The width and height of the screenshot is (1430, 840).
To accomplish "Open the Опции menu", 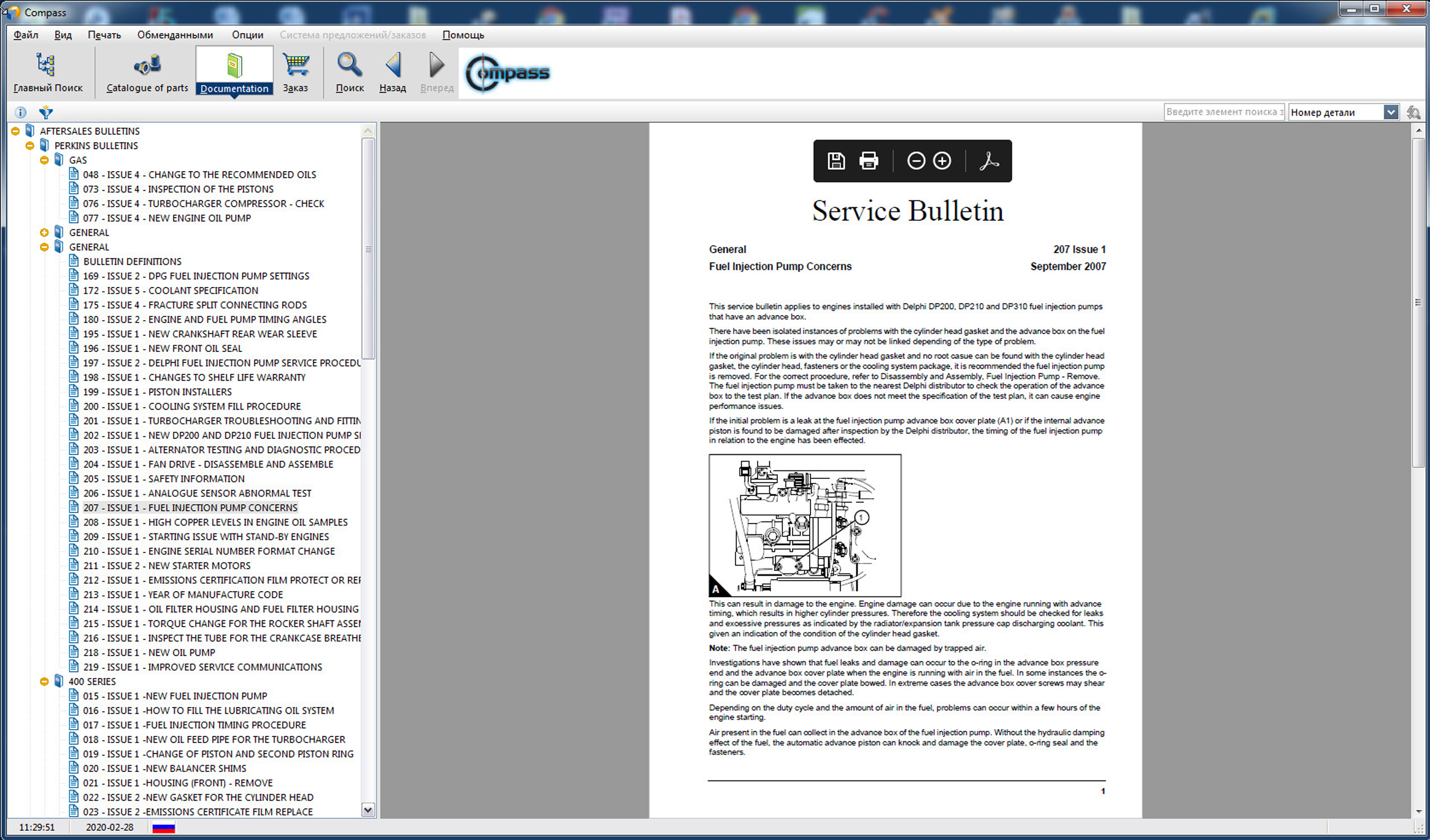I will [247, 35].
